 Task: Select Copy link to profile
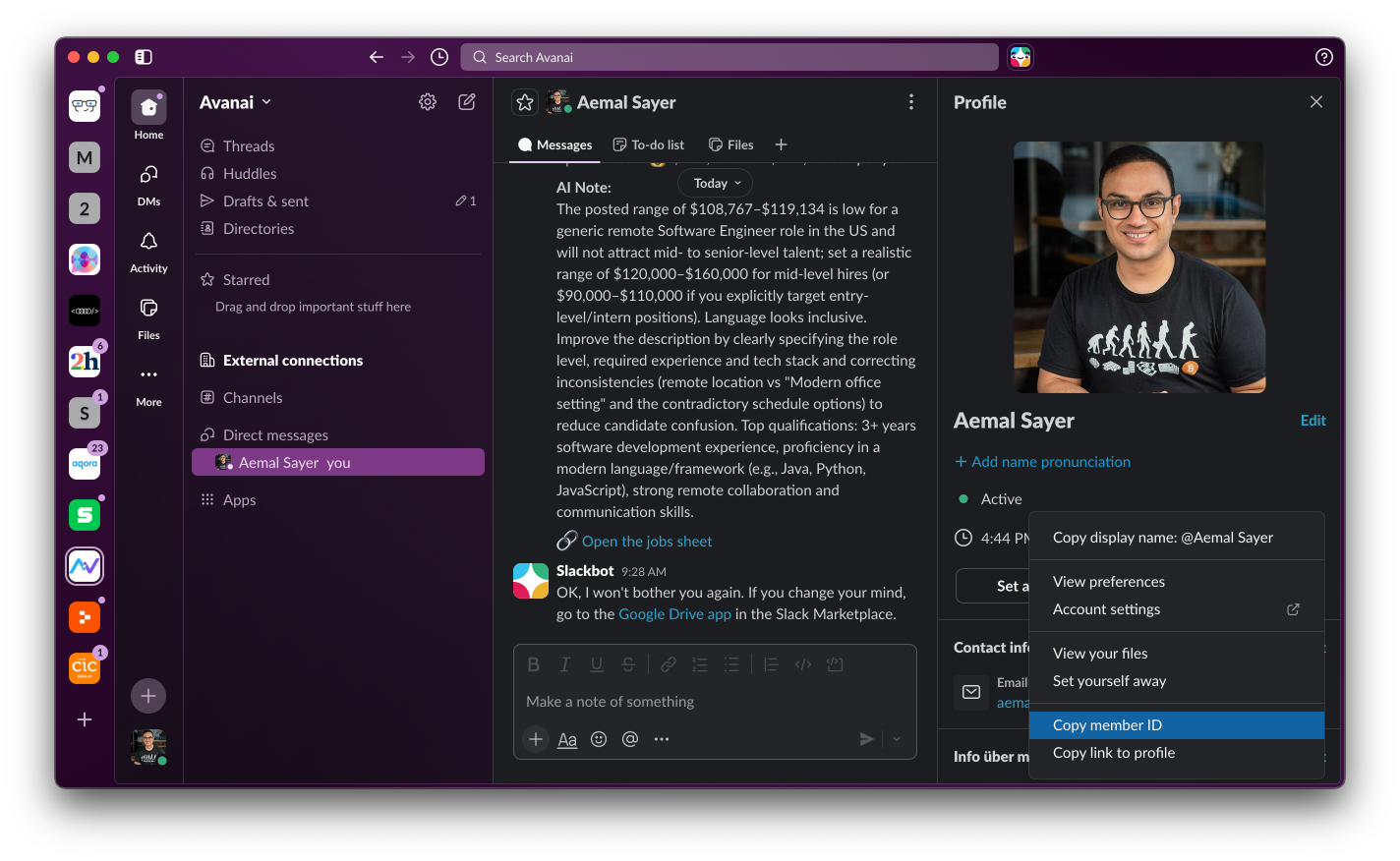click(1177, 753)
